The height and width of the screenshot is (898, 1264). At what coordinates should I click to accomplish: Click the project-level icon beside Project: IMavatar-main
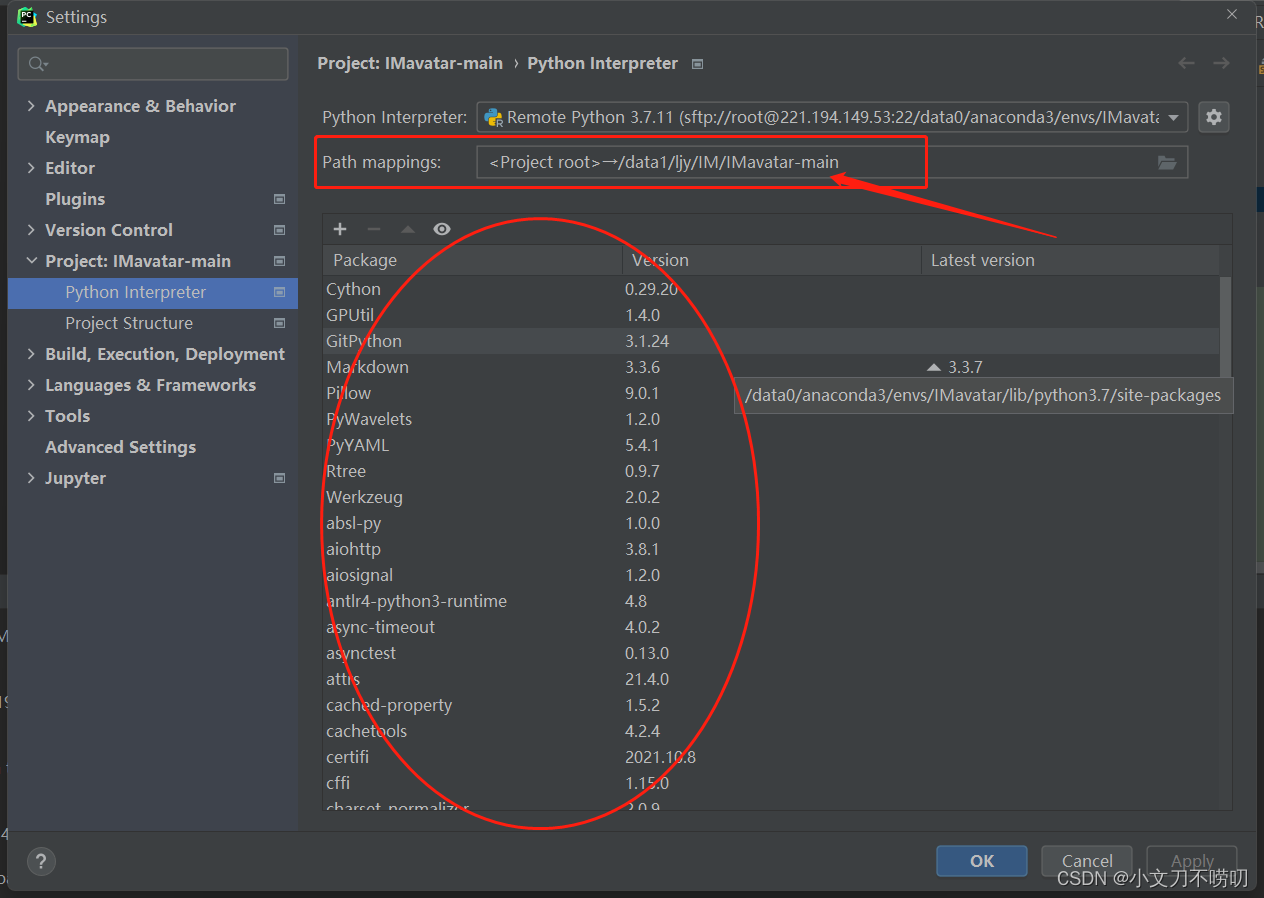pos(279,261)
